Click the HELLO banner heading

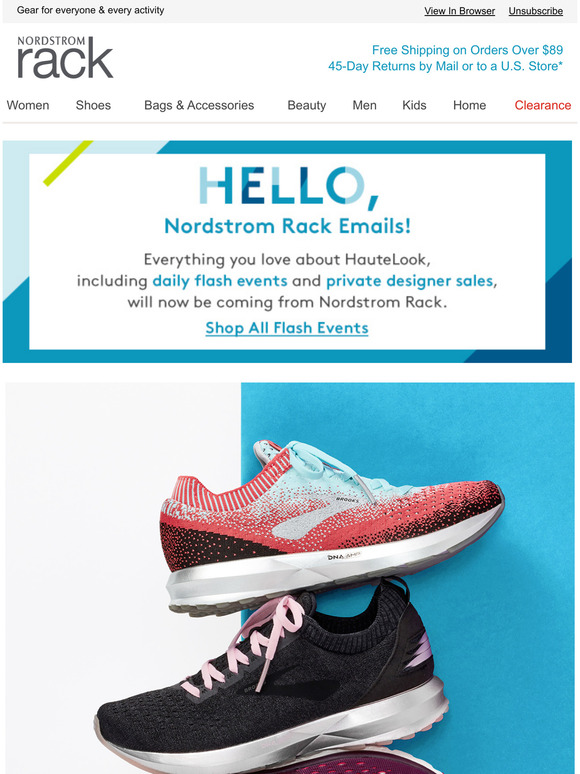point(289,187)
